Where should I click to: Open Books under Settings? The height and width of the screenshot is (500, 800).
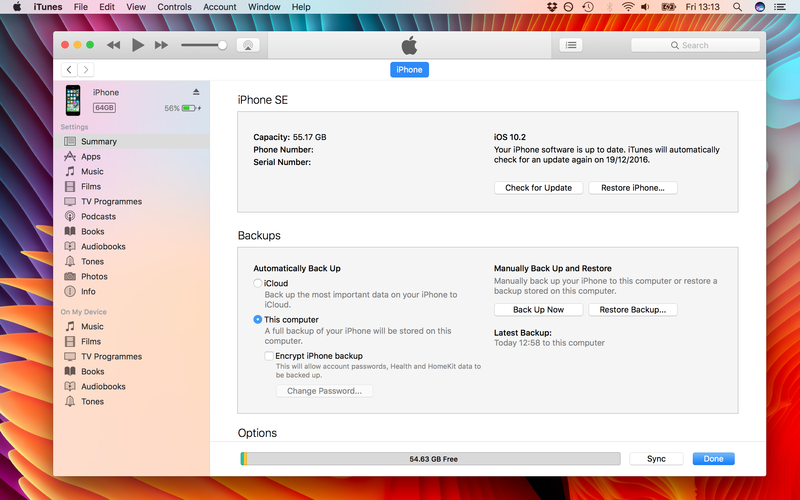point(132,231)
